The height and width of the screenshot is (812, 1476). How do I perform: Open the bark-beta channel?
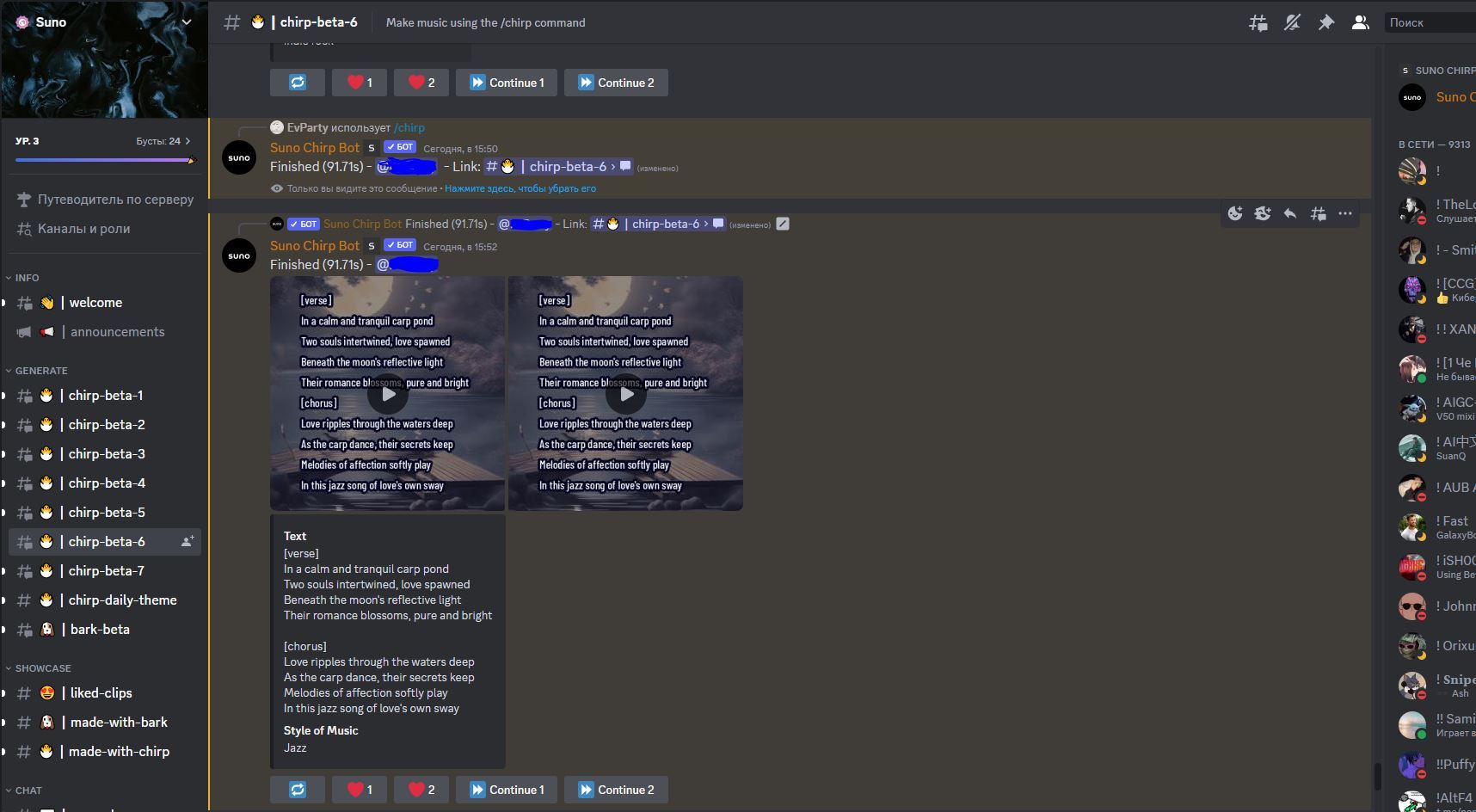(x=105, y=630)
